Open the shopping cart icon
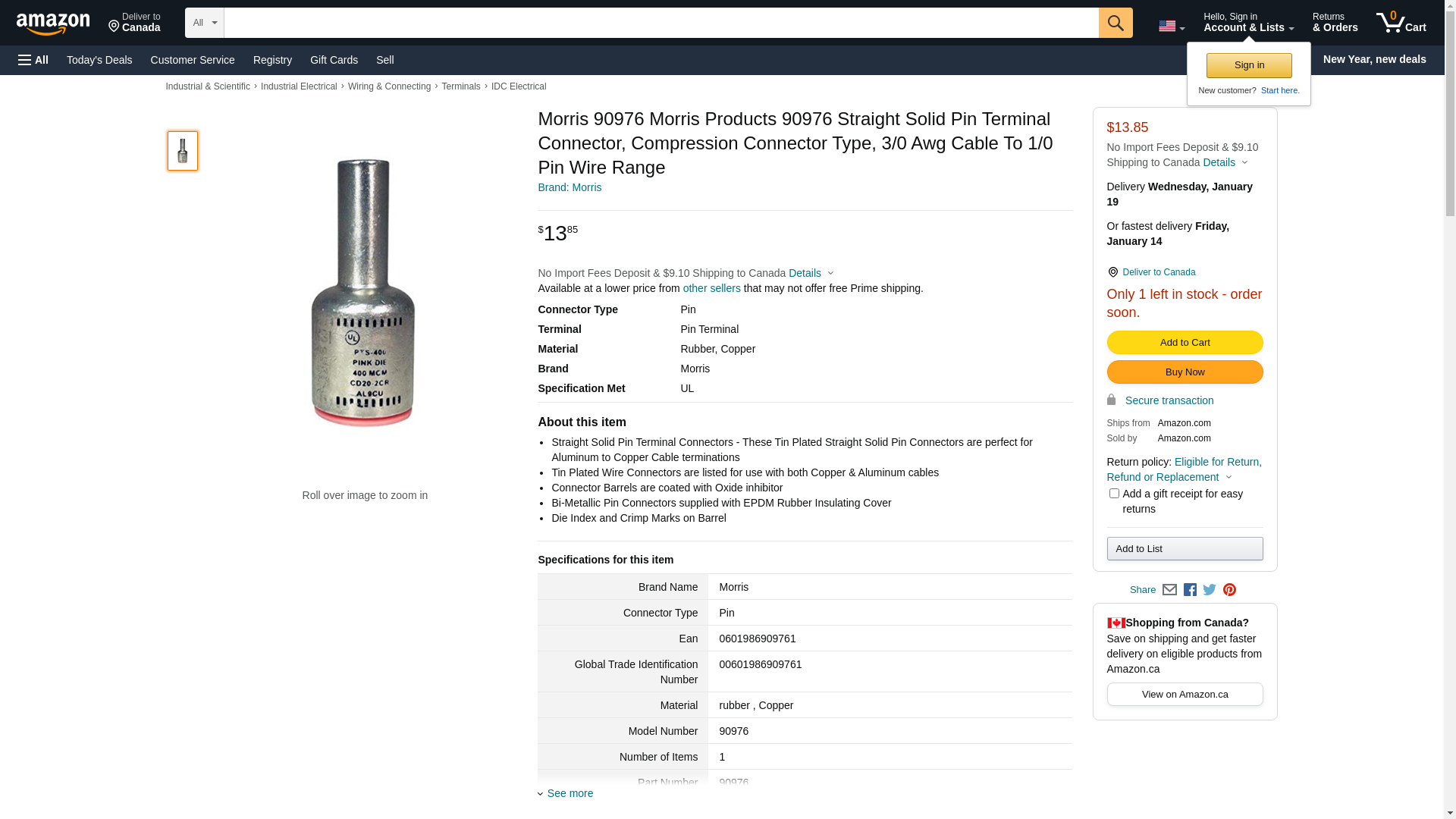The height and width of the screenshot is (819, 1456). point(1401,23)
